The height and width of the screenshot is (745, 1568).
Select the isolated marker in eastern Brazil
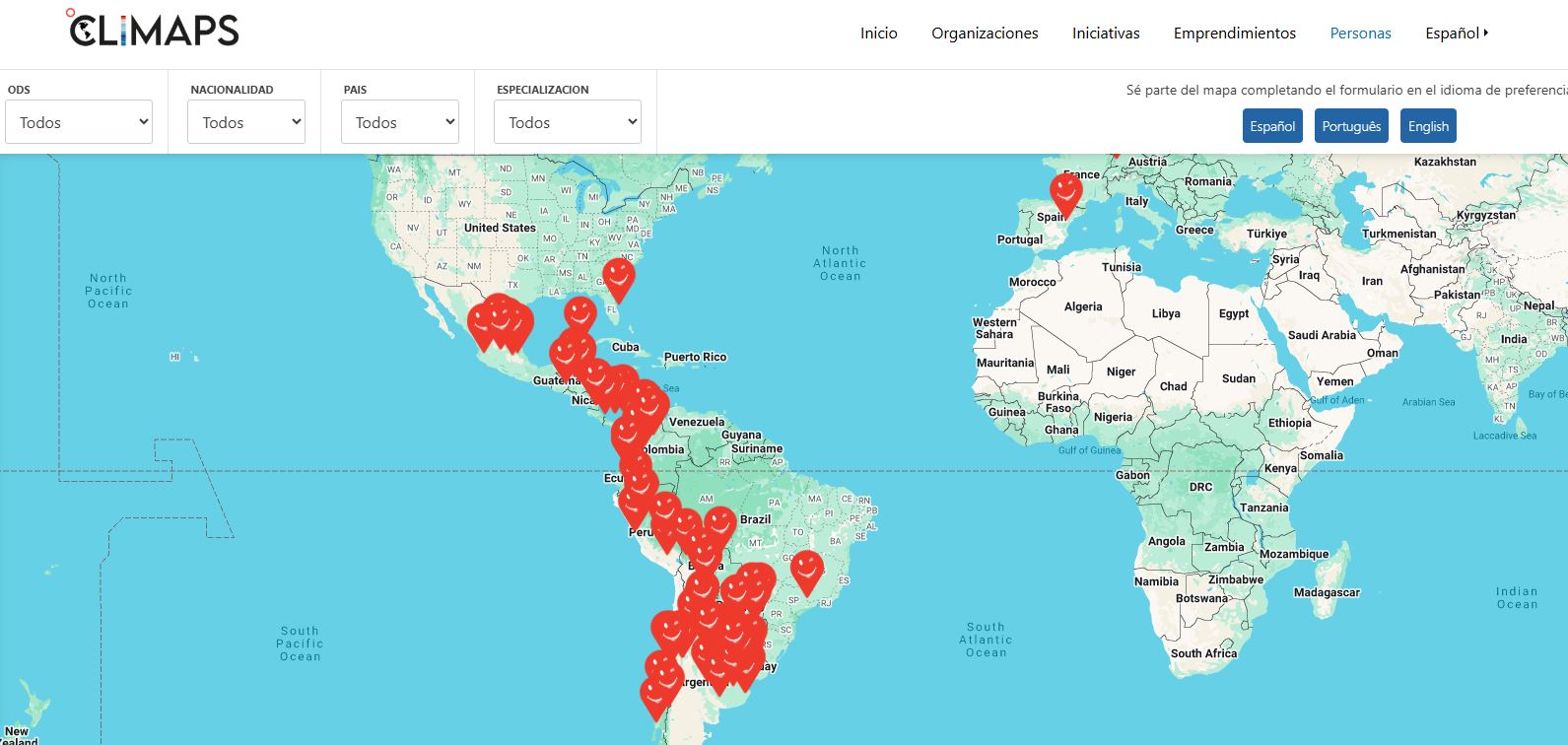tap(807, 570)
